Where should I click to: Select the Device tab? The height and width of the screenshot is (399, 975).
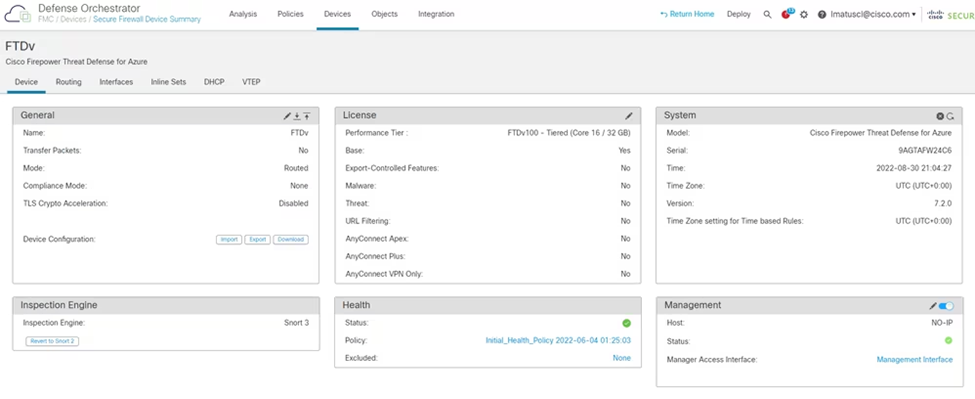click(x=26, y=82)
